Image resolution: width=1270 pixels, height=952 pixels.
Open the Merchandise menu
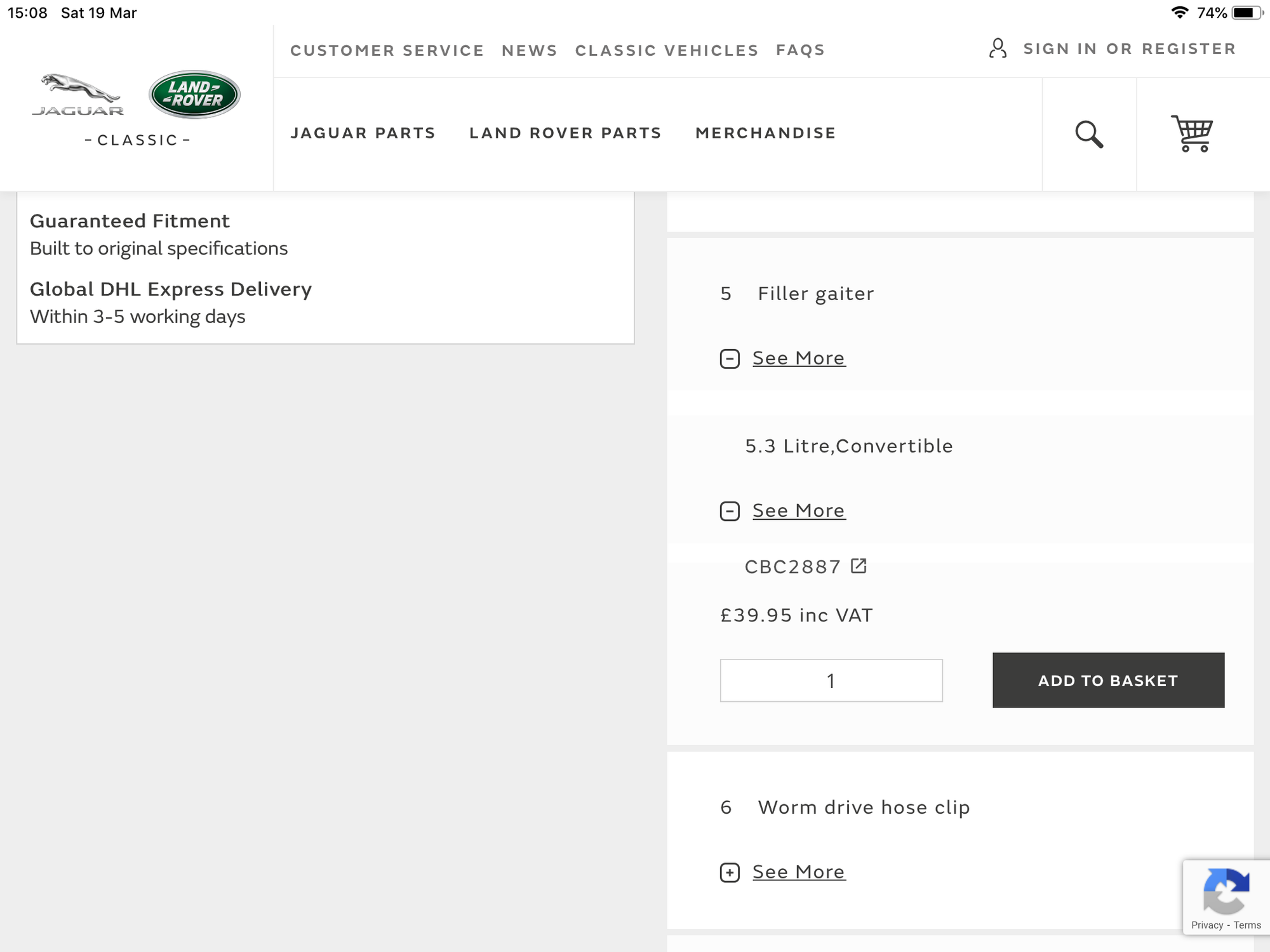coord(765,133)
